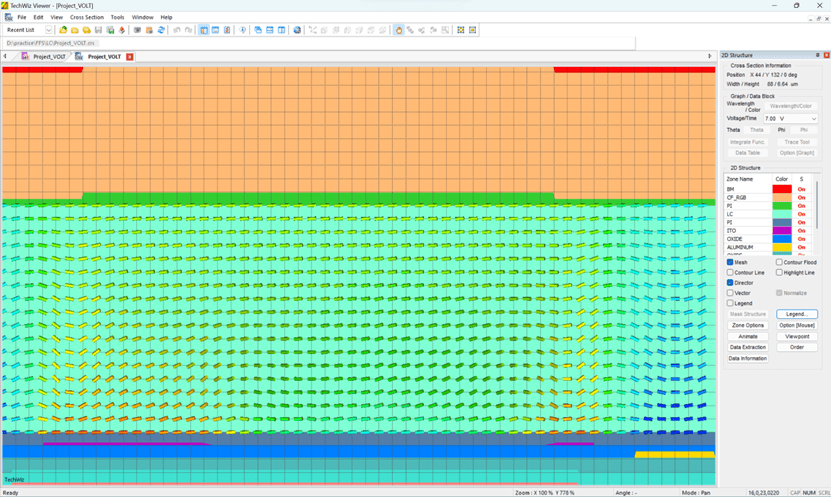Screen dimensions: 831x497
Task: Enable the Contour Flood checkbox
Action: pos(779,262)
